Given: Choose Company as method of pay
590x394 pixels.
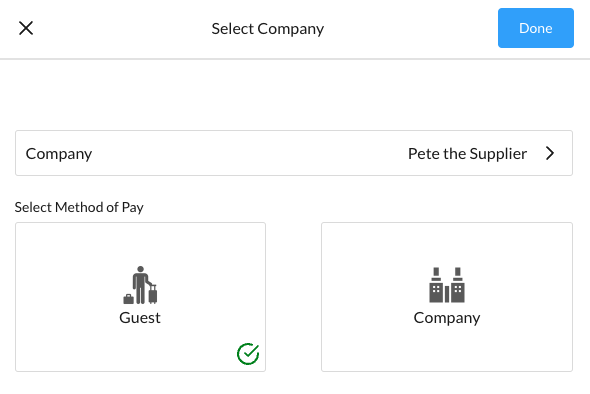Looking at the screenshot, I should coord(447,297).
